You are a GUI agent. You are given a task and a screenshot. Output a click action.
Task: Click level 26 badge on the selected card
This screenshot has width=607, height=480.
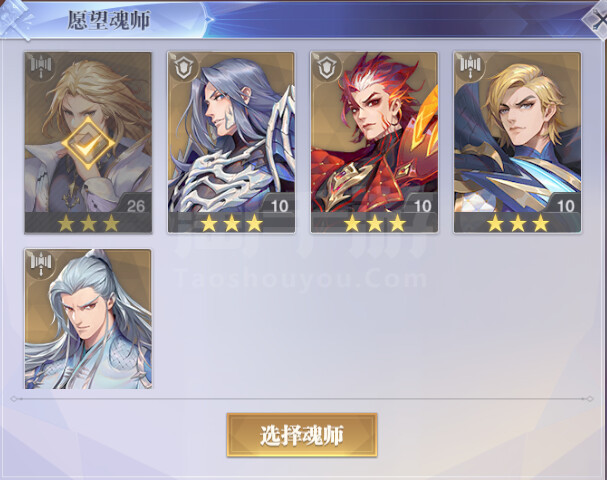[135, 205]
